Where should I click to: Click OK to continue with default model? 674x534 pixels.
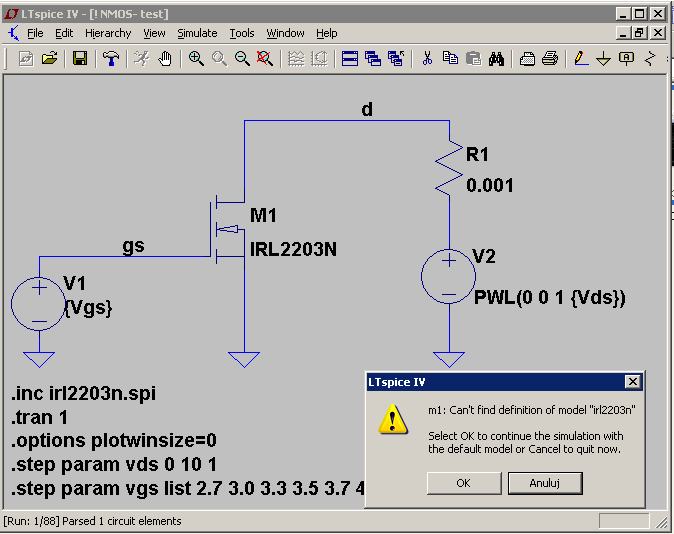click(x=464, y=483)
